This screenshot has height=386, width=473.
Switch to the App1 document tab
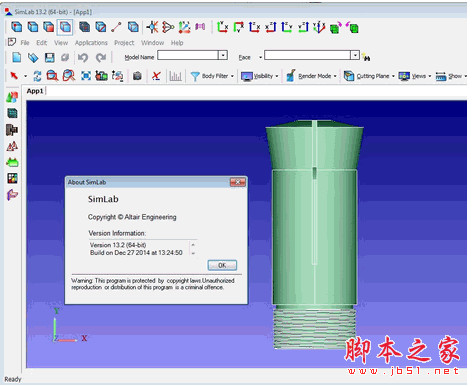[x=35, y=91]
